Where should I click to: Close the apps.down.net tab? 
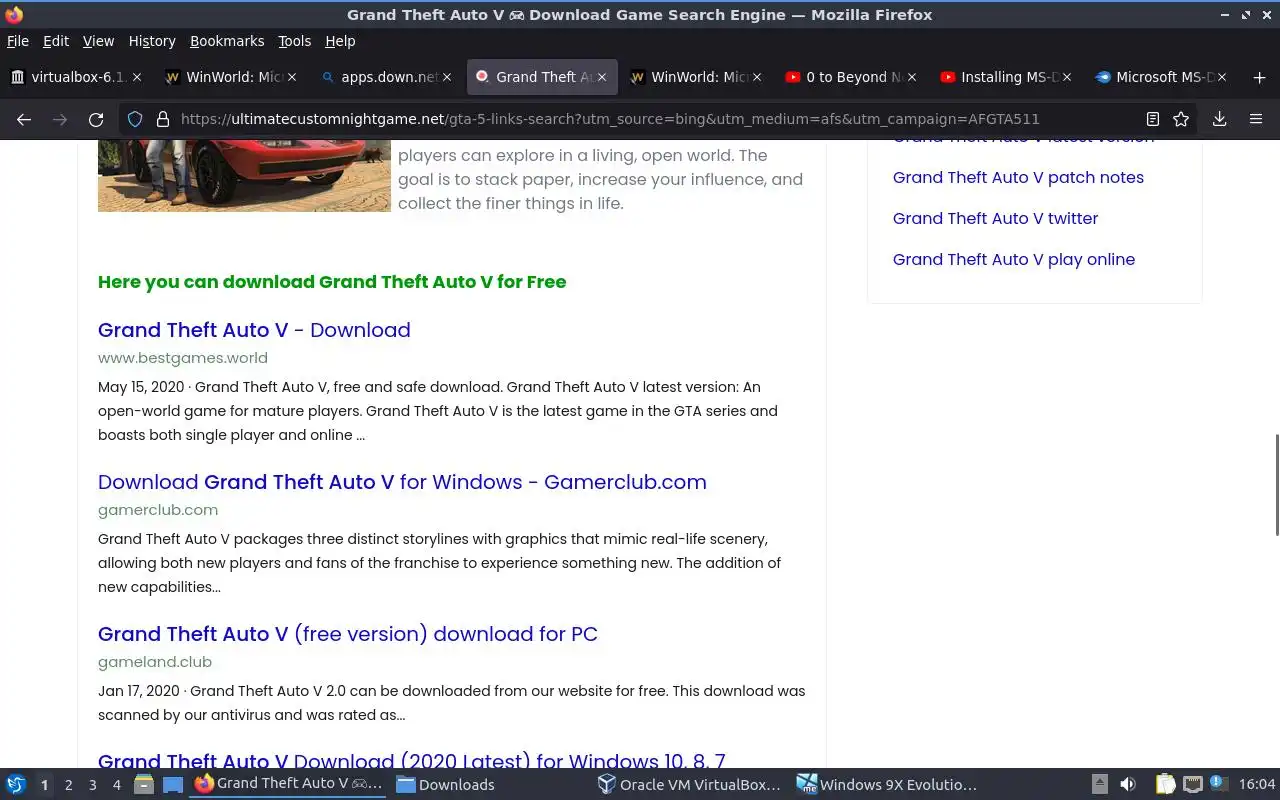click(447, 77)
